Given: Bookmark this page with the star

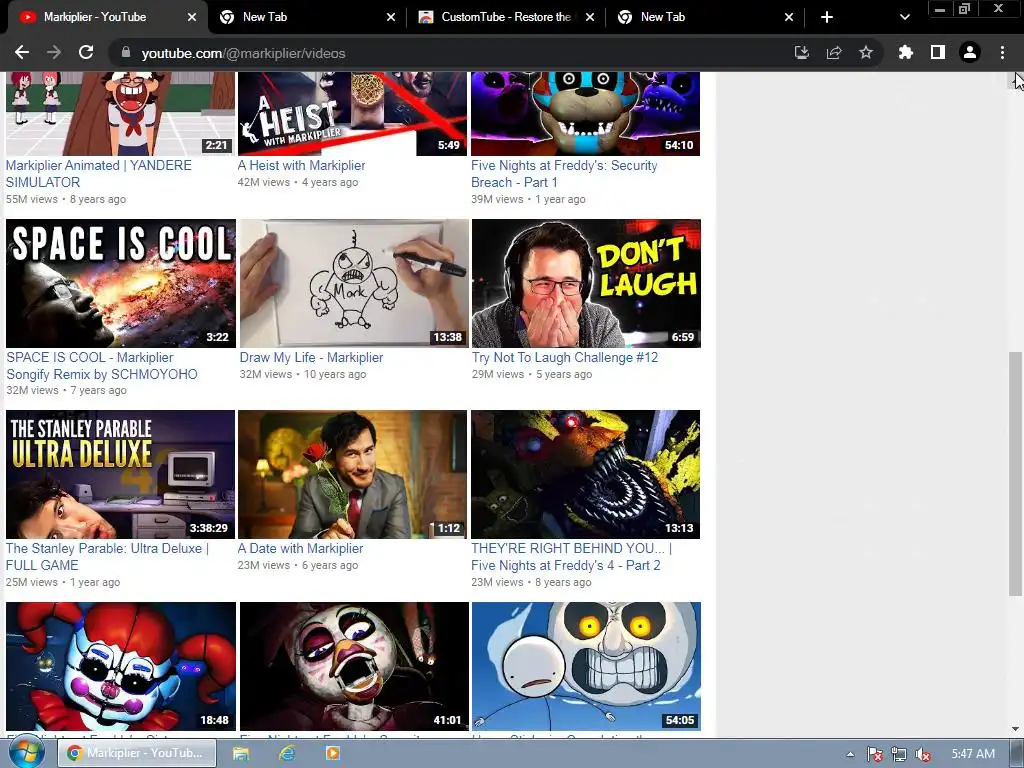Looking at the screenshot, I should click(866, 53).
